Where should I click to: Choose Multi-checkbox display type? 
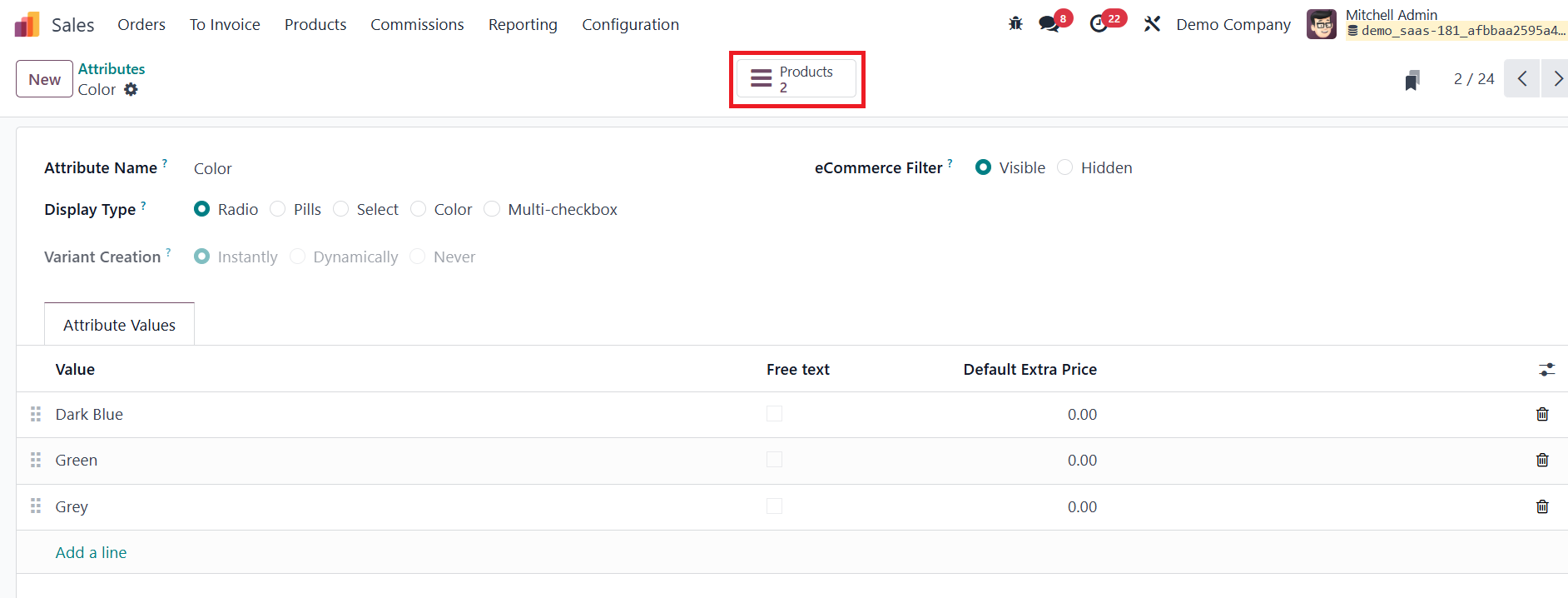point(493,209)
